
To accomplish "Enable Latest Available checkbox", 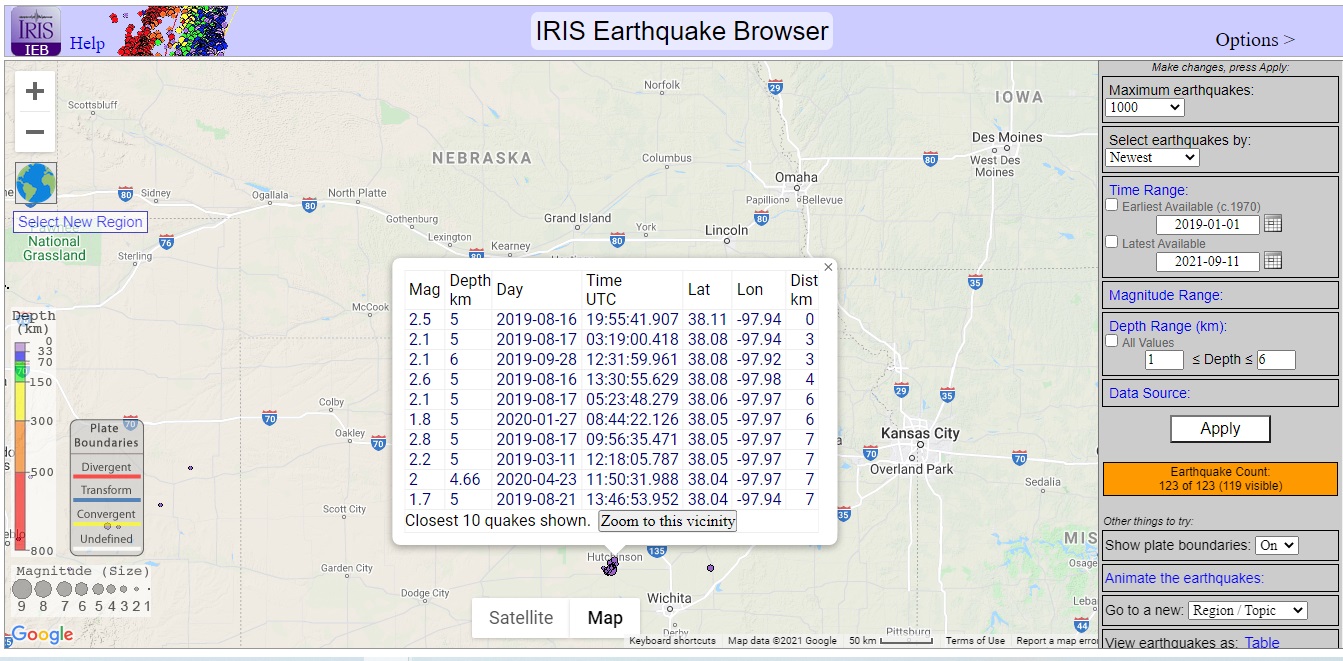I will (1112, 242).
